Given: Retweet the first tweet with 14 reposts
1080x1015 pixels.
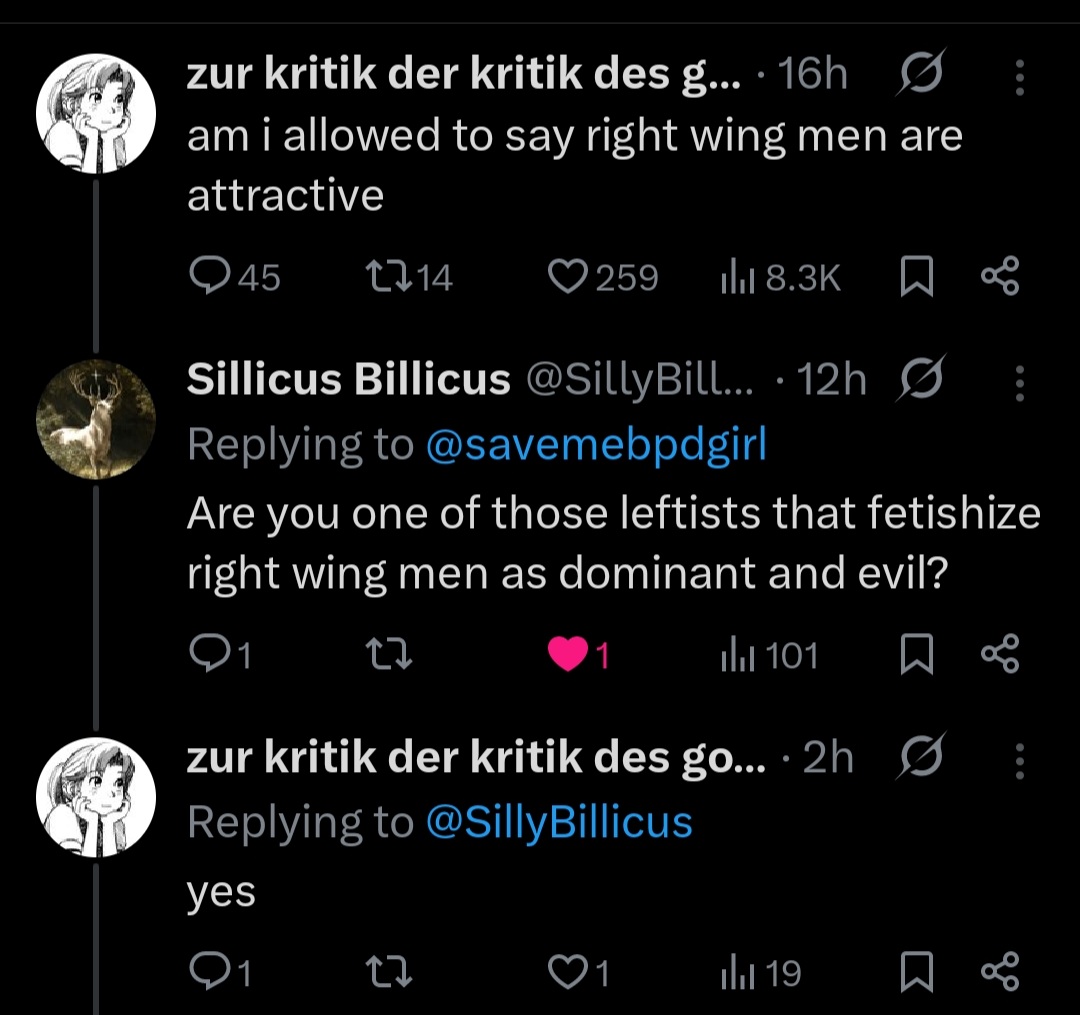Looking at the screenshot, I should click(381, 277).
